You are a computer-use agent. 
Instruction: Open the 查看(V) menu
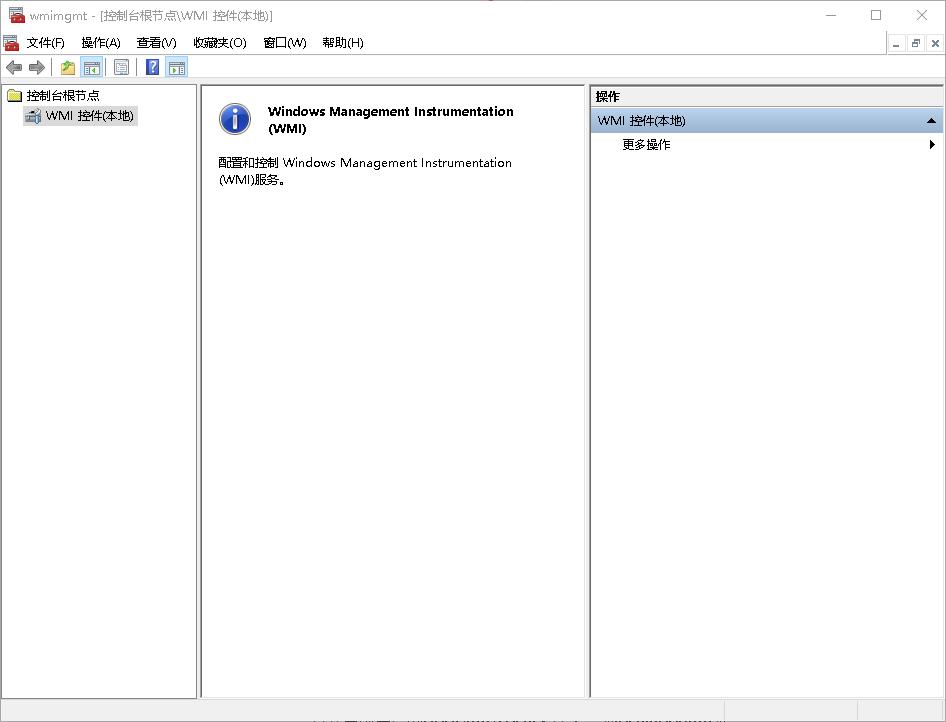[156, 43]
